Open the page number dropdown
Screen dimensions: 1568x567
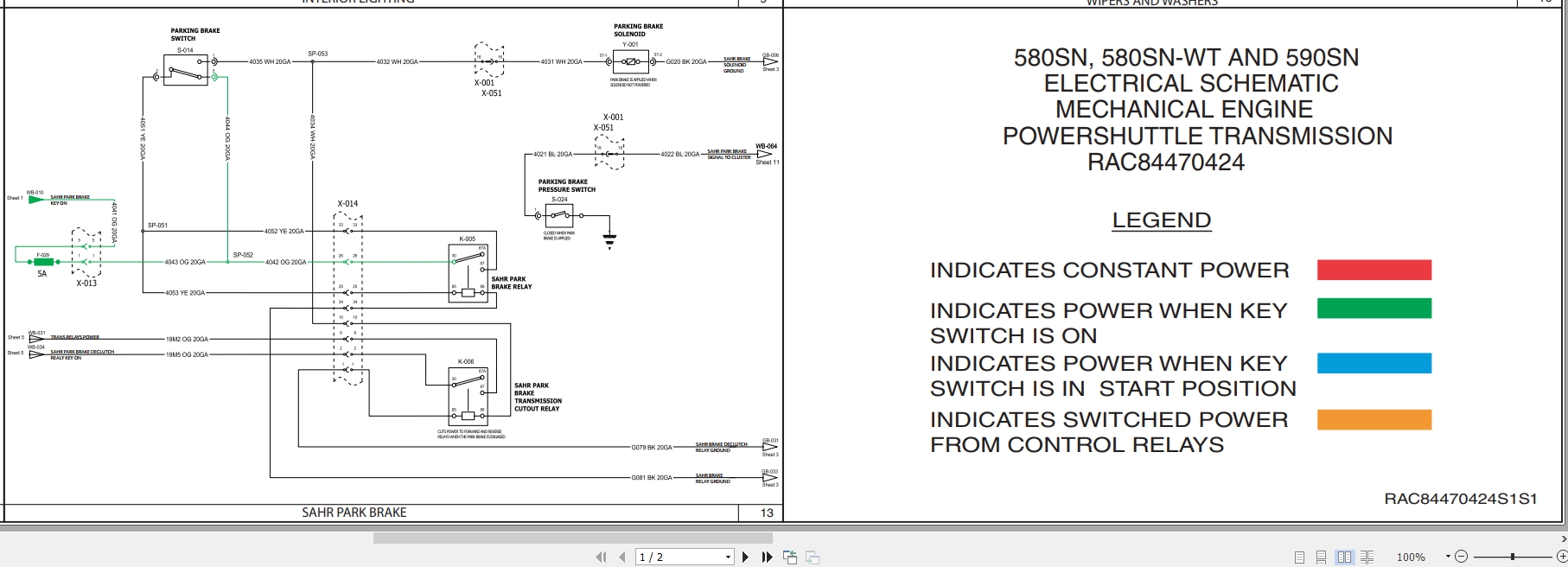[x=728, y=557]
